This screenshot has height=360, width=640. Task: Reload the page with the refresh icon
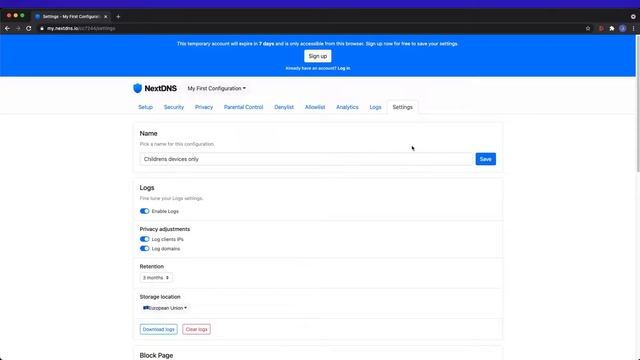click(29, 28)
